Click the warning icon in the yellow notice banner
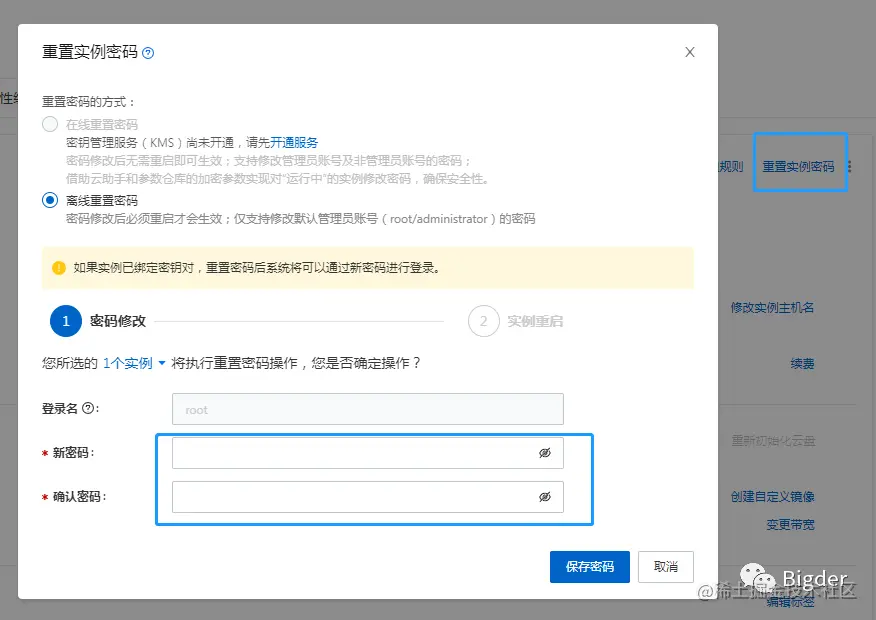Image resolution: width=876 pixels, height=620 pixels. pos(57,266)
